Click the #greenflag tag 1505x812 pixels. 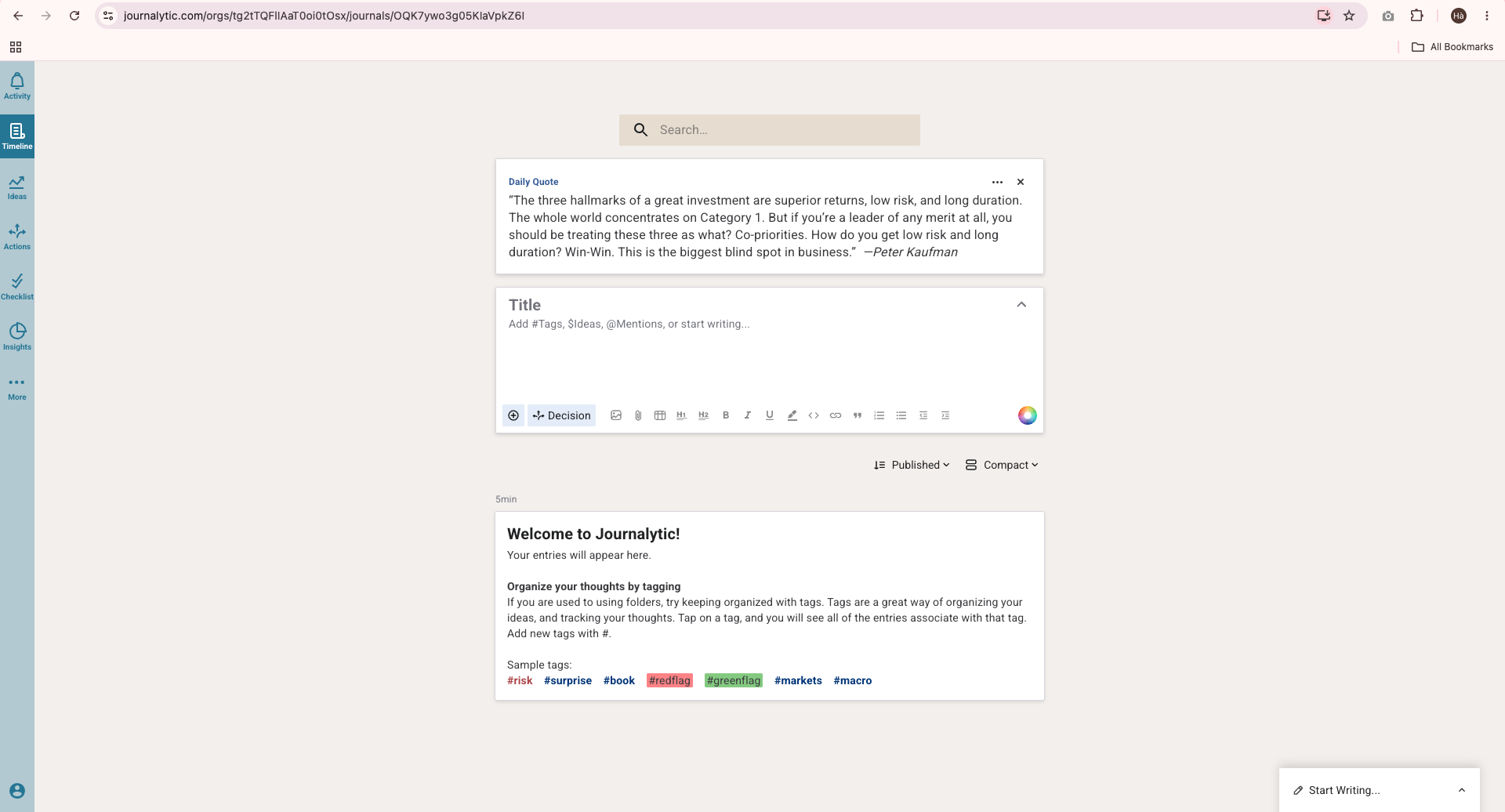click(x=734, y=680)
